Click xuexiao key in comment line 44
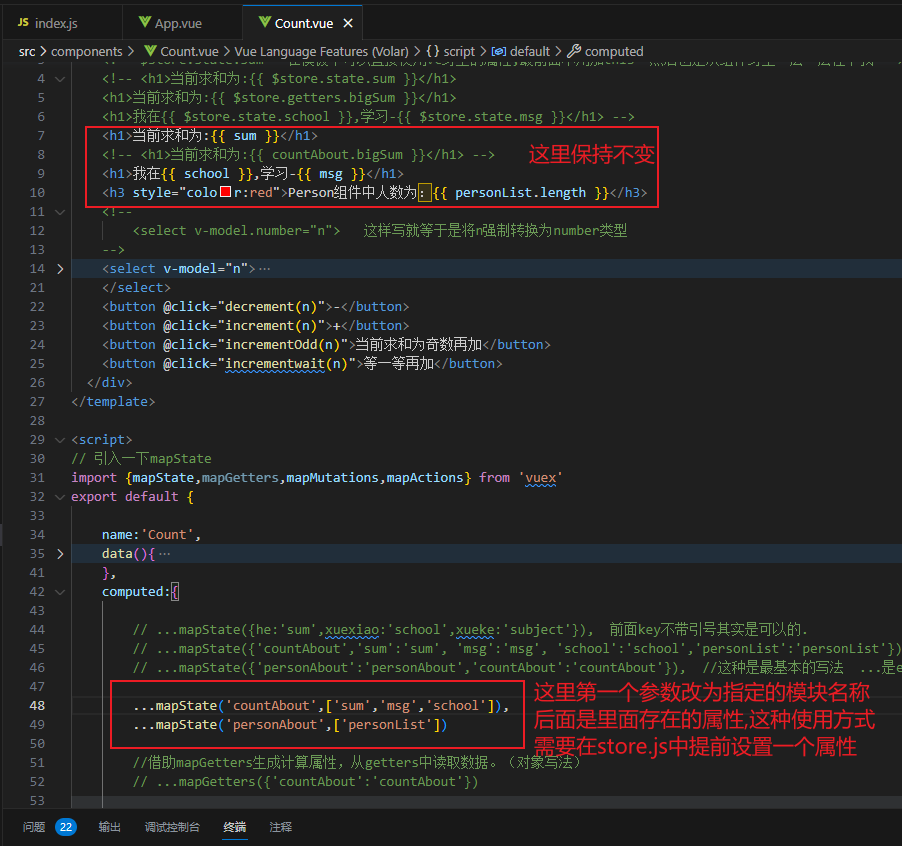 351,629
